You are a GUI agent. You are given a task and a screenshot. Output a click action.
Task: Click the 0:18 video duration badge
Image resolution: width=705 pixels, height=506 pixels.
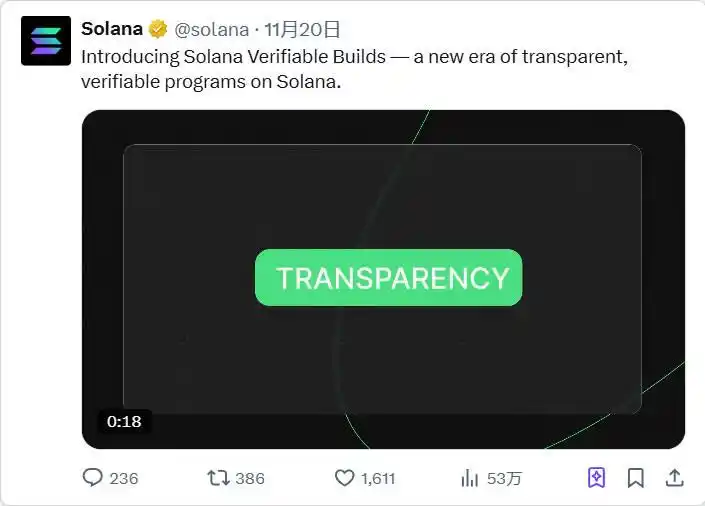tap(124, 421)
